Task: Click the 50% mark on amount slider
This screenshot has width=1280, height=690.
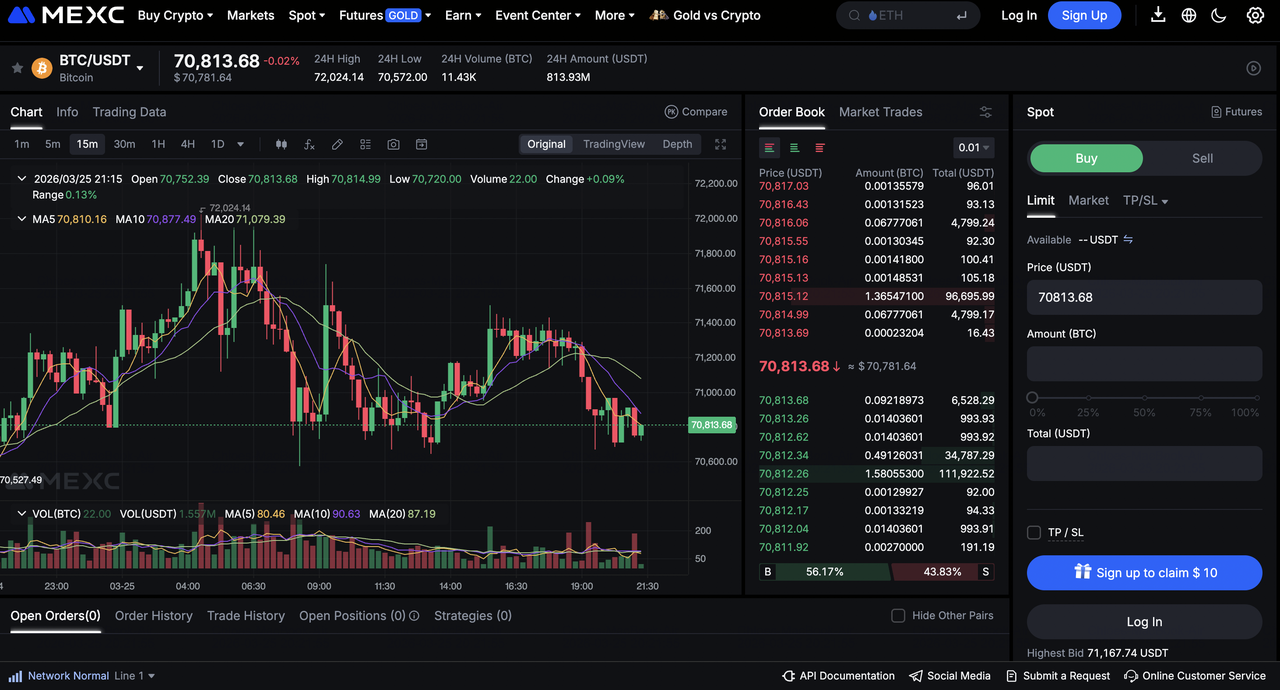Action: [x=1144, y=398]
